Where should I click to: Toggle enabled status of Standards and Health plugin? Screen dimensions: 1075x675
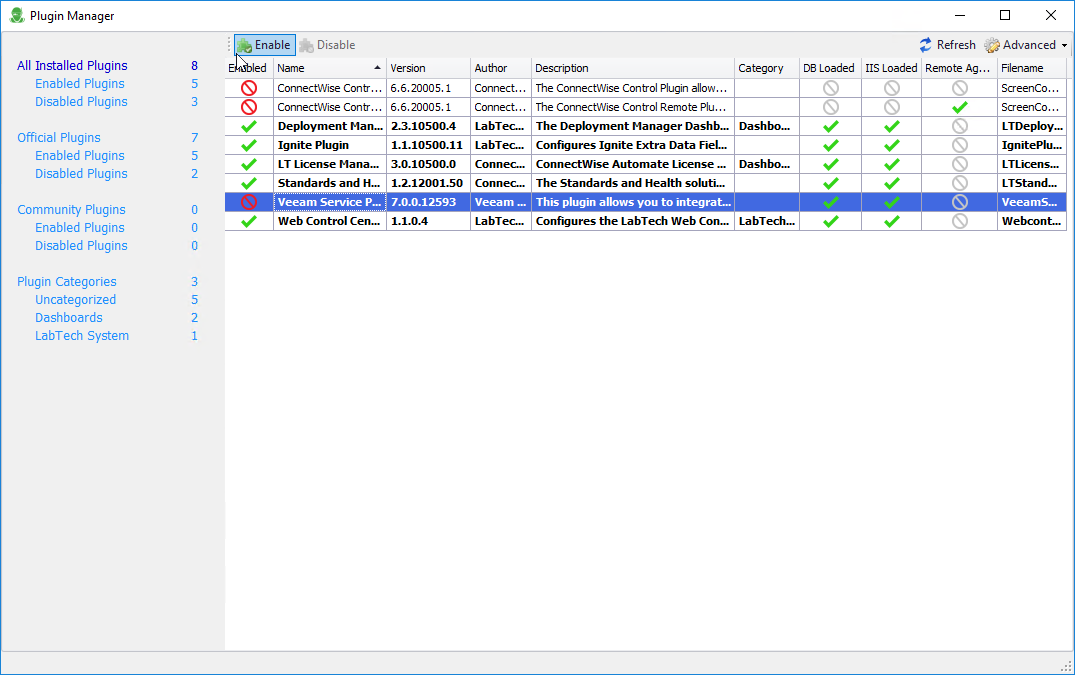point(247,183)
